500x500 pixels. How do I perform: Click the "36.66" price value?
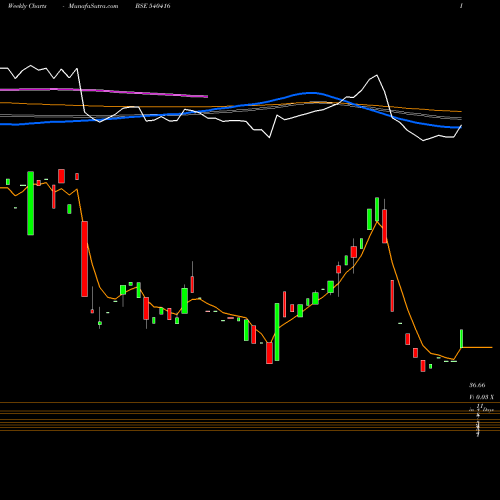click(x=477, y=385)
